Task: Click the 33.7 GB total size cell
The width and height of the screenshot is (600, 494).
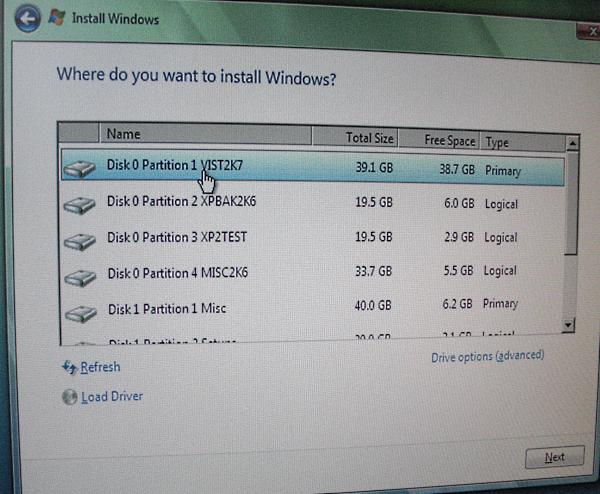Action: [x=373, y=271]
